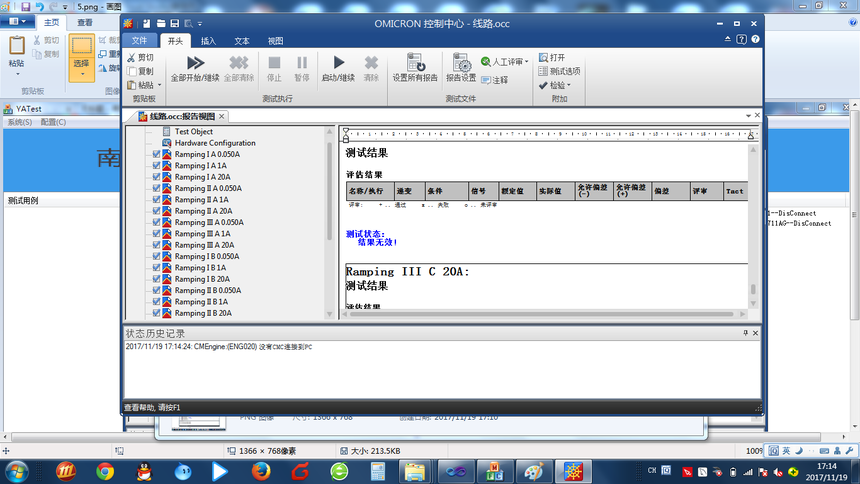The image size is (860, 484).
Task: Open Report Settings (报告设置) icon
Action: click(x=461, y=63)
